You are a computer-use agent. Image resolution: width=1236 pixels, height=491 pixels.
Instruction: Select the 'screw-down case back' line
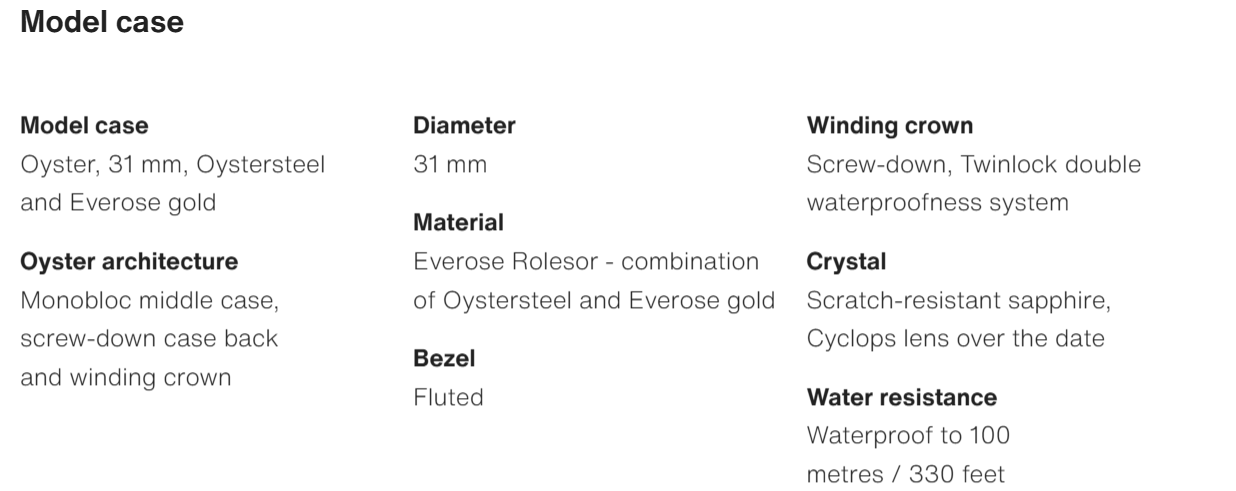(149, 338)
